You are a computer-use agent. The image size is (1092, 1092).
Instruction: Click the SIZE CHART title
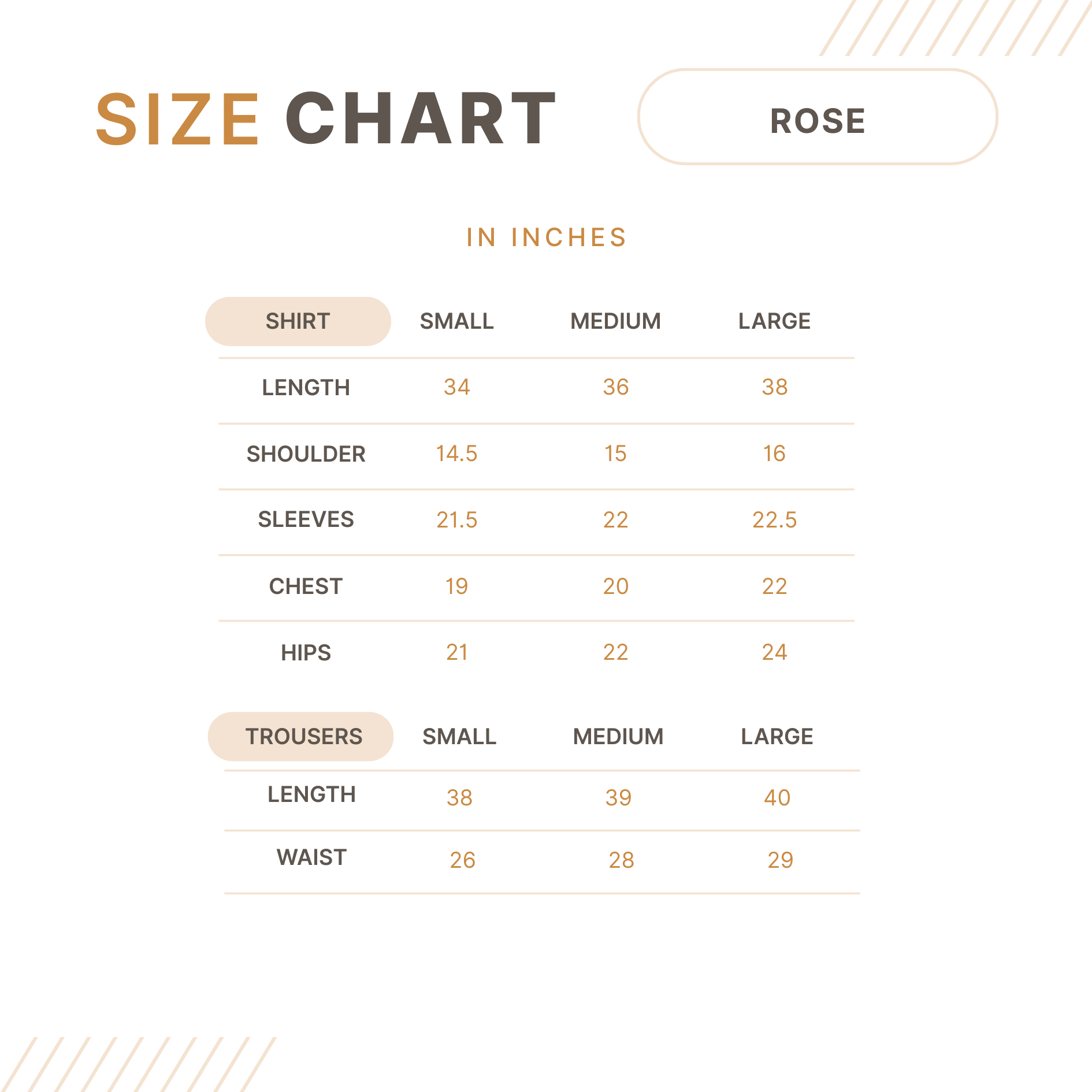tap(325, 119)
